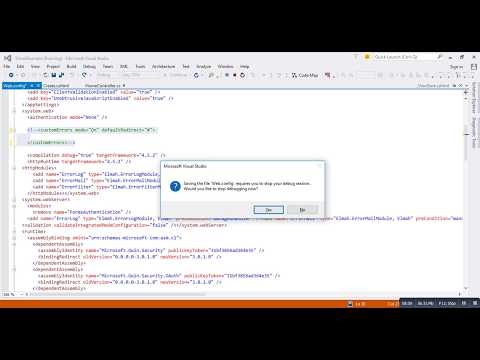Open Code Map from the toolbar
The image size is (480, 360).
(305, 75)
